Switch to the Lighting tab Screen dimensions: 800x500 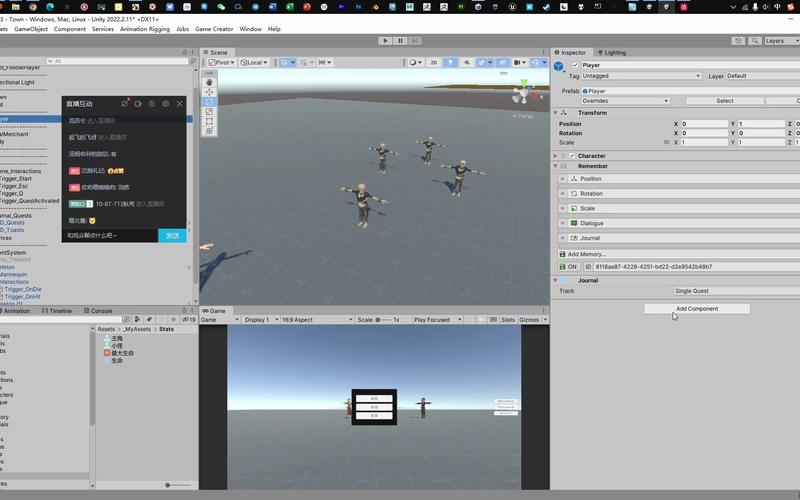pos(612,53)
